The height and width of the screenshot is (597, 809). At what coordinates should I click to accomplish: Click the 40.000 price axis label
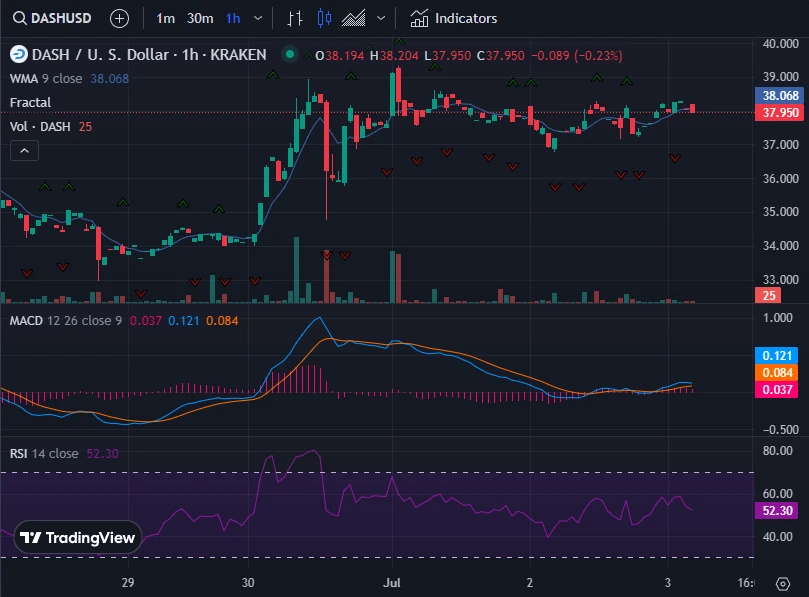[x=781, y=44]
